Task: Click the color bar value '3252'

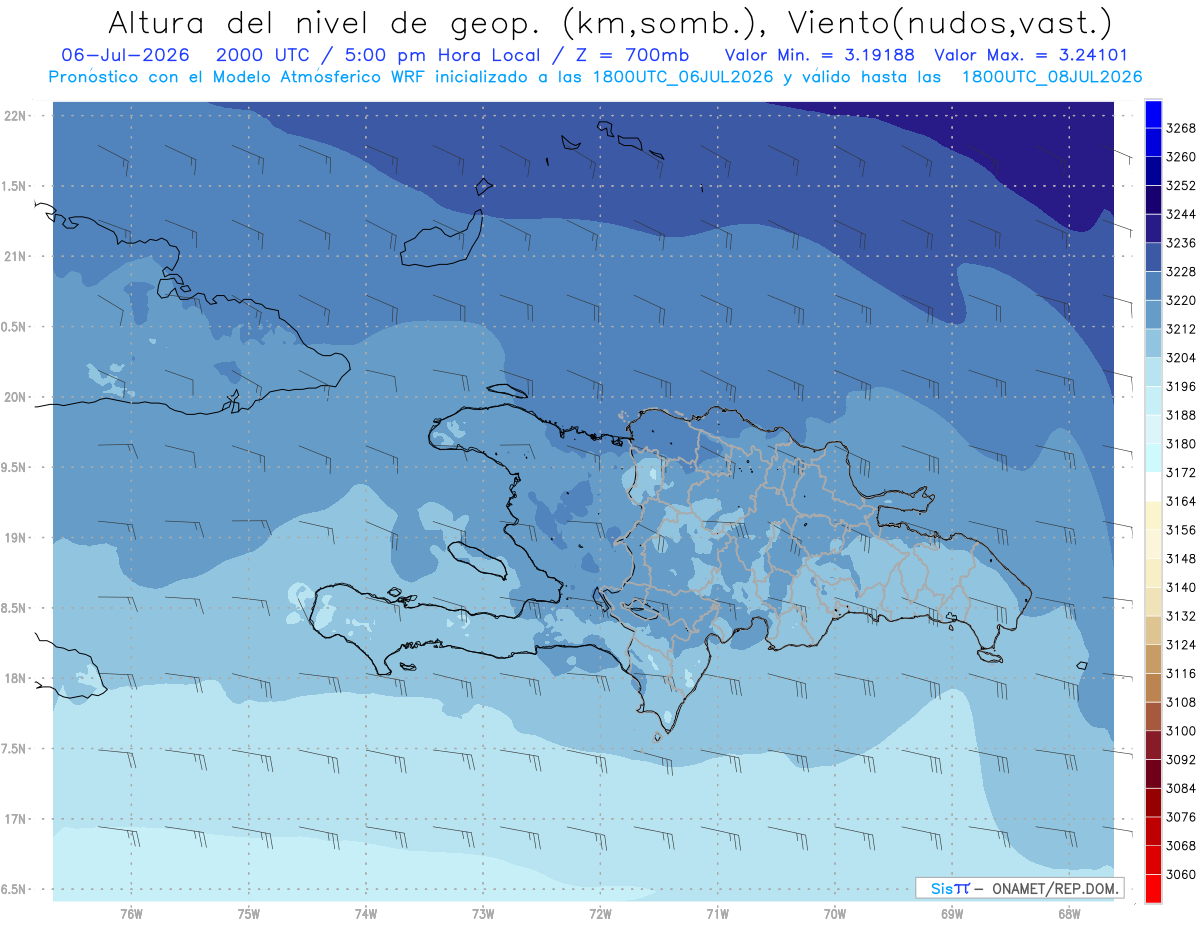Action: click(1181, 186)
